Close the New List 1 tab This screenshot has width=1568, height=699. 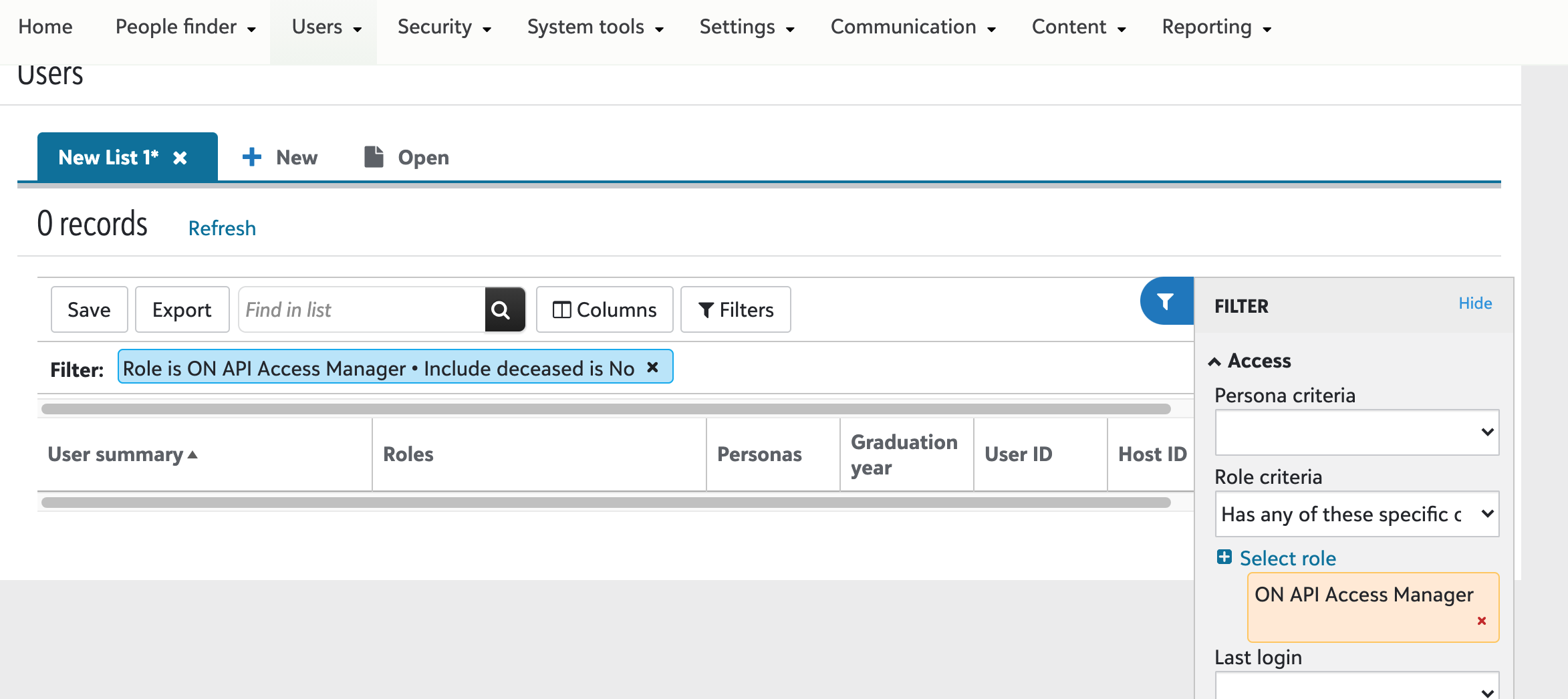point(180,158)
